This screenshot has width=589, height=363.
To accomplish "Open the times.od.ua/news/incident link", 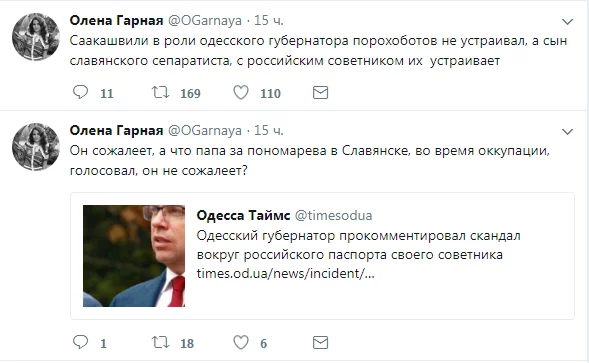I will point(285,274).
